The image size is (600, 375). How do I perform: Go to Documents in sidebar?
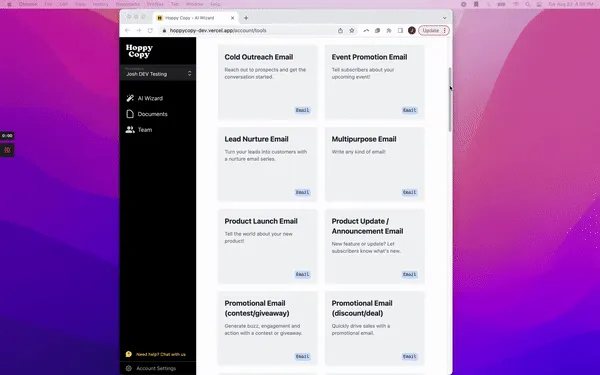click(x=152, y=114)
